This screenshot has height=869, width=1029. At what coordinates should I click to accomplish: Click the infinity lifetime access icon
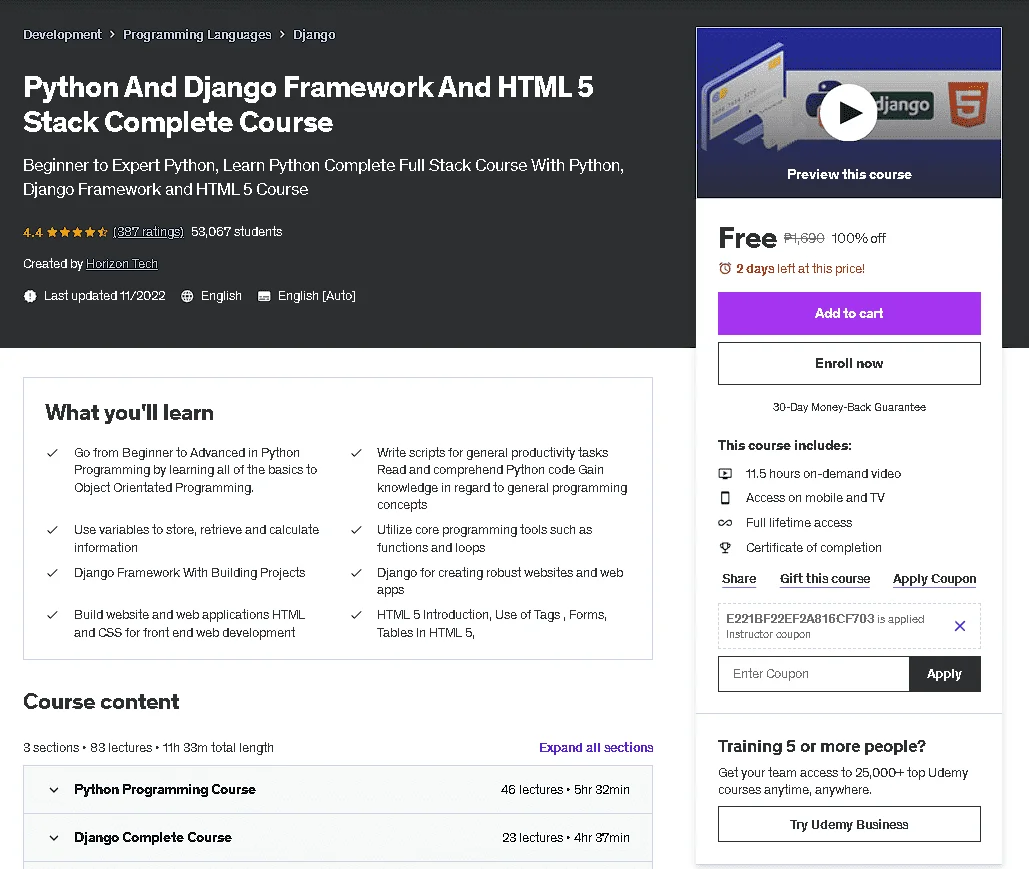(x=725, y=523)
